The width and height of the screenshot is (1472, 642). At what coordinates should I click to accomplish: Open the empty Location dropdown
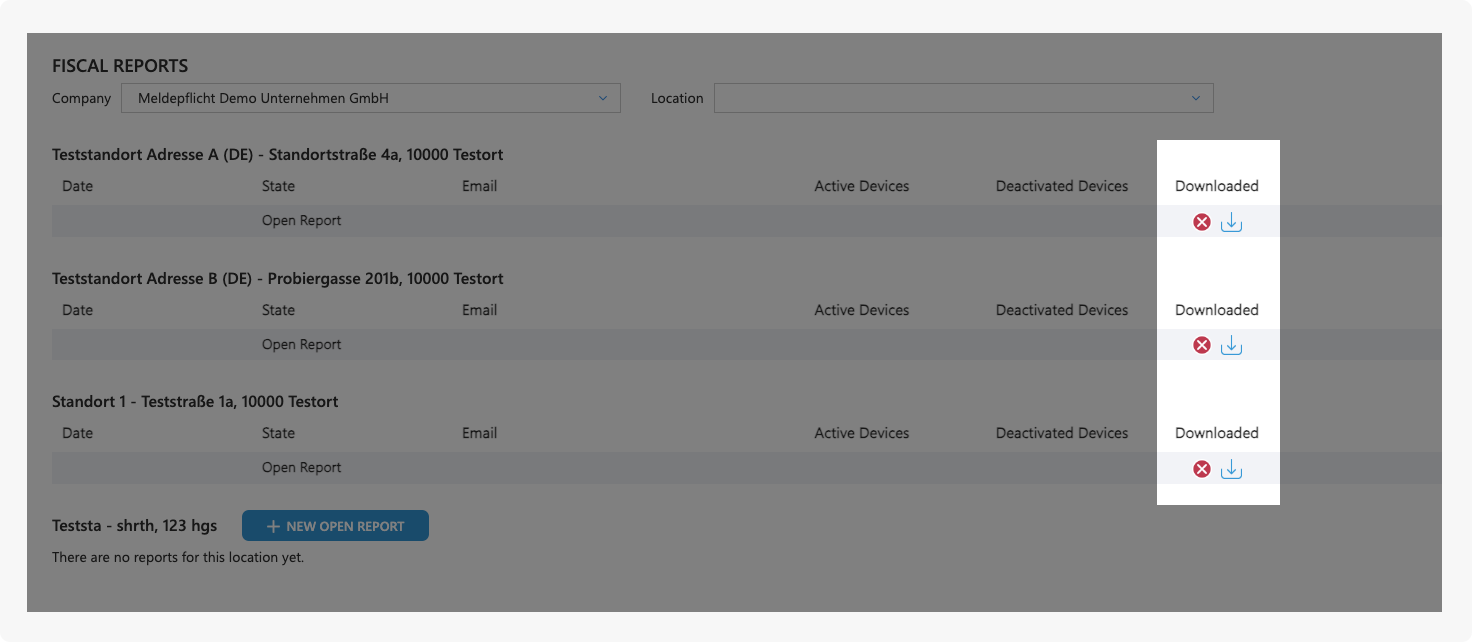963,98
